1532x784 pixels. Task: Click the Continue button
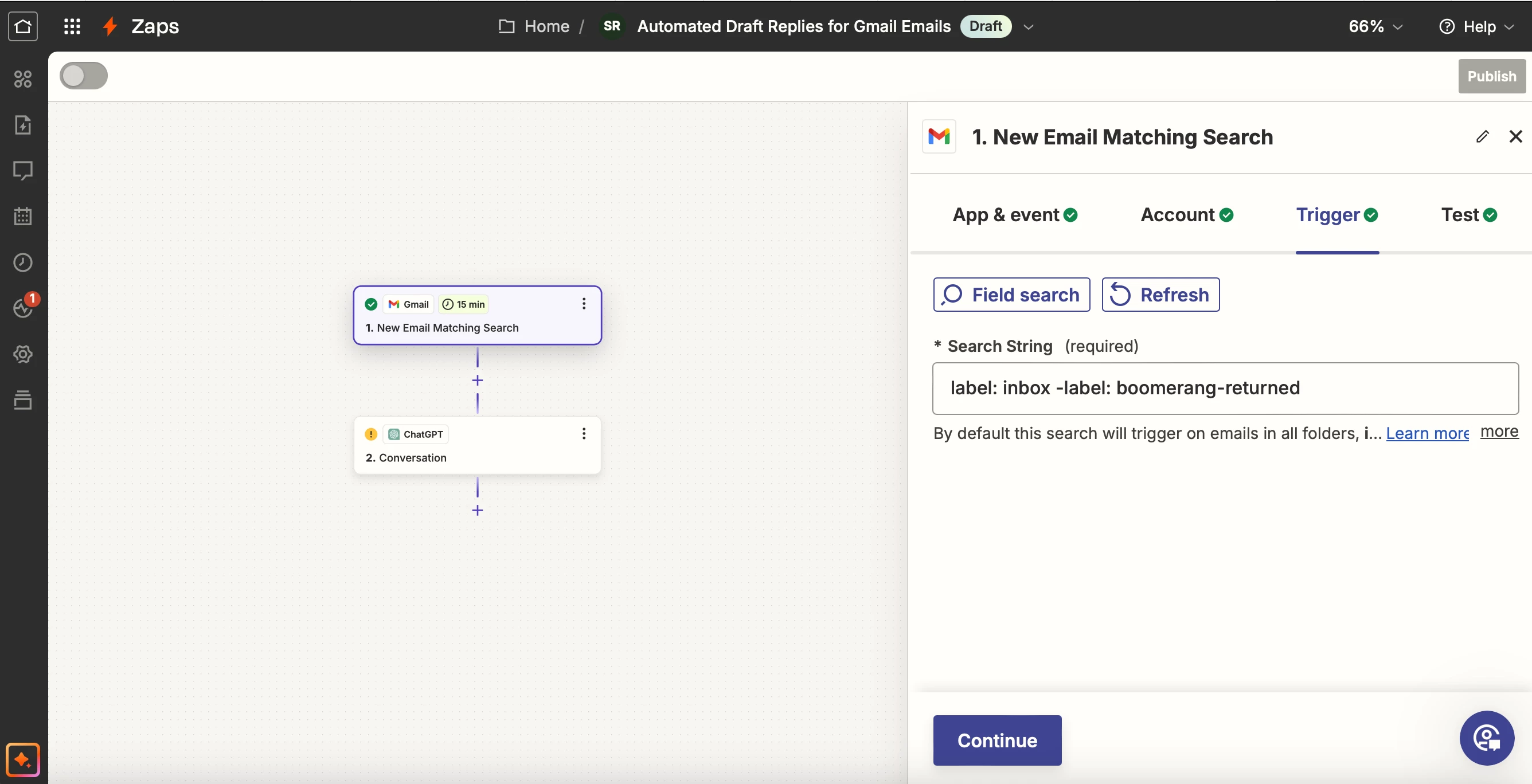(996, 740)
